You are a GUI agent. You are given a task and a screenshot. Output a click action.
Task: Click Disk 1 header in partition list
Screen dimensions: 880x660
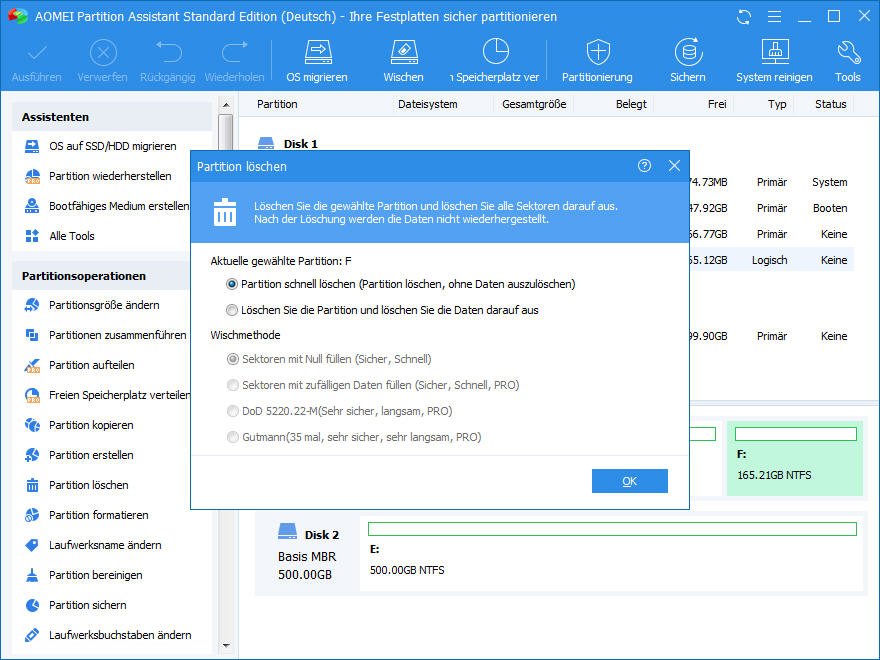click(287, 144)
